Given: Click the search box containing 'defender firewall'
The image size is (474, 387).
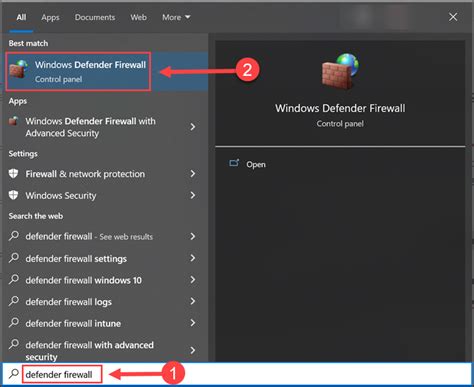Looking at the screenshot, I should [x=237, y=374].
